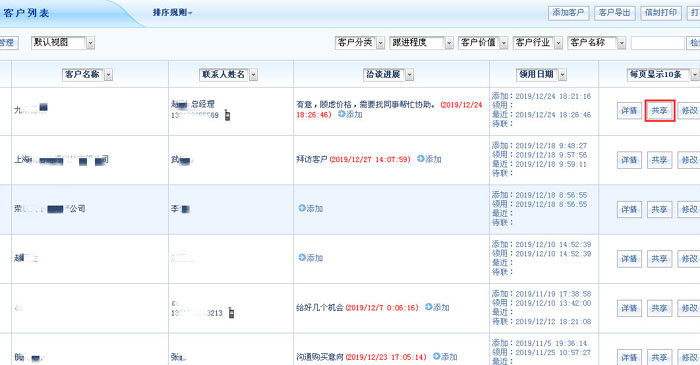Expand the 客户价值 filter dropdown
The height and width of the screenshot is (365, 700).
pos(504,43)
